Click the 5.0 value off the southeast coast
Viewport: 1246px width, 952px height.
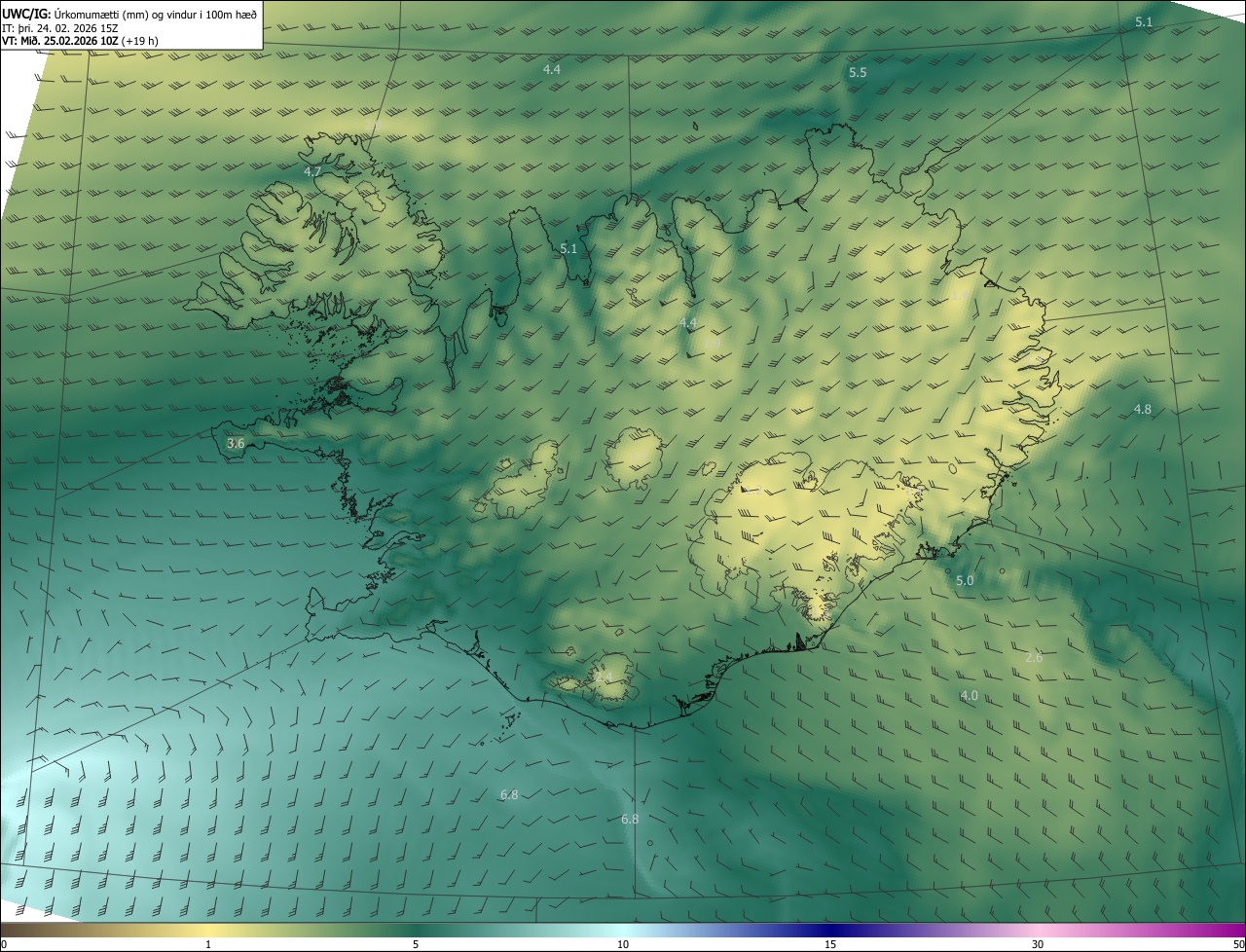click(965, 581)
